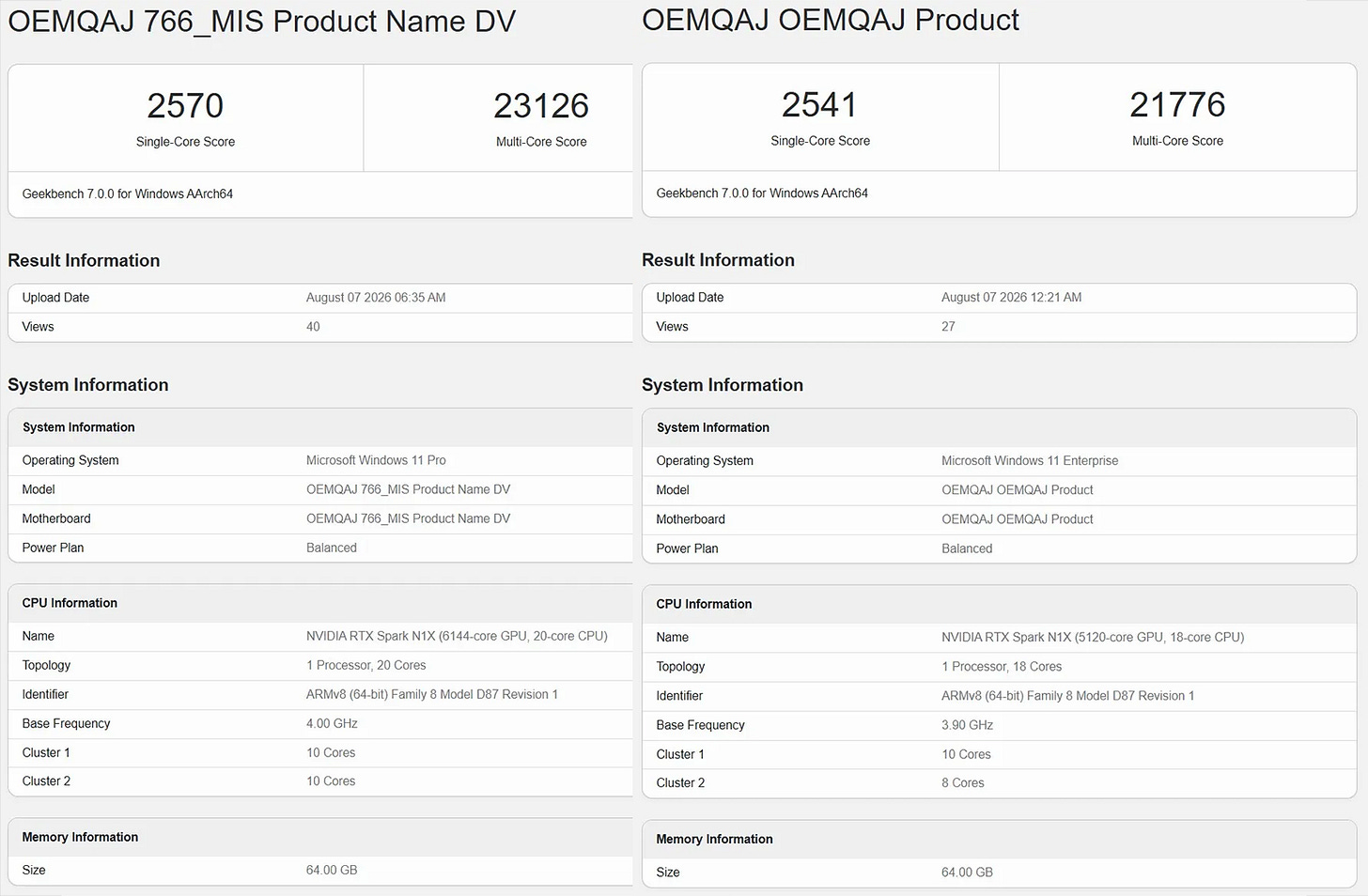This screenshot has width=1368, height=896.
Task: Select Microsoft Windows 11 Enterprise value
Action: pyautogui.click(x=1030, y=461)
